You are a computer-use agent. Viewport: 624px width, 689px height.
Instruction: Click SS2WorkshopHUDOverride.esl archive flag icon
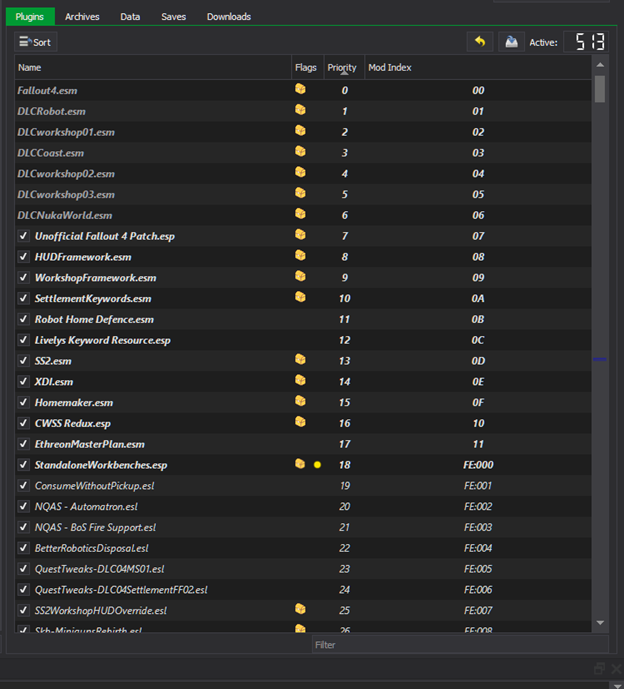coord(300,609)
